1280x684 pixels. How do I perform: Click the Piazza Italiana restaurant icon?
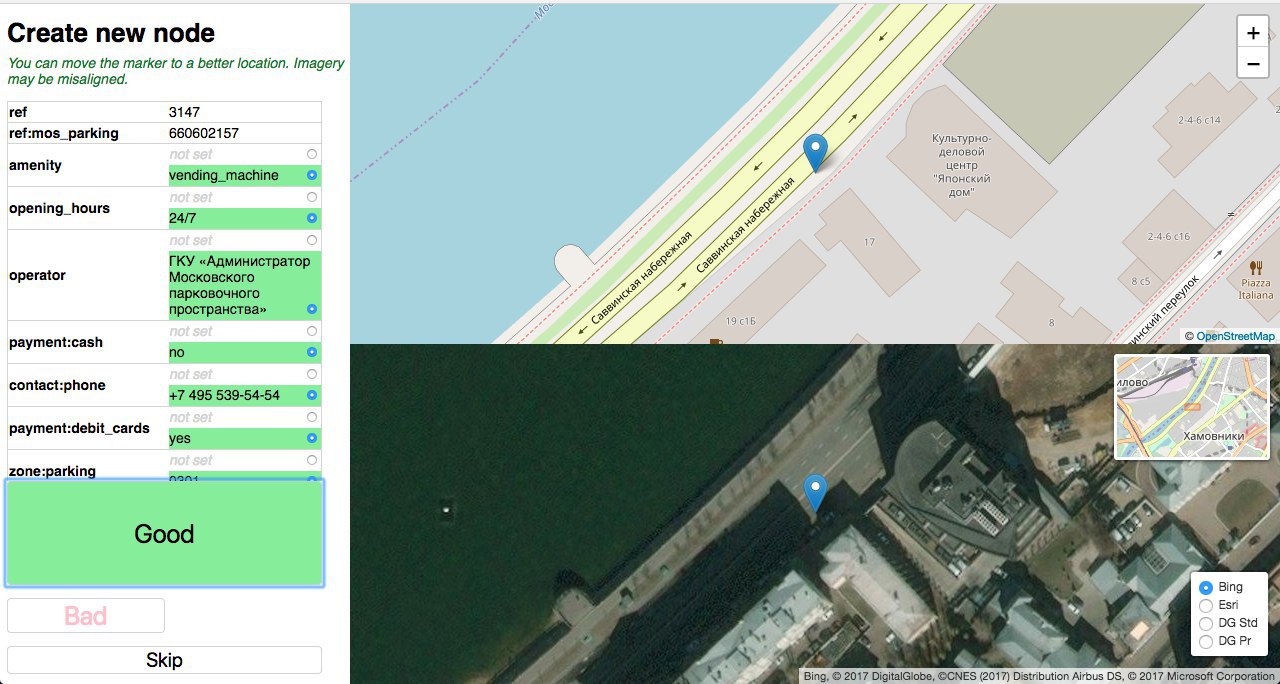coord(1255,268)
